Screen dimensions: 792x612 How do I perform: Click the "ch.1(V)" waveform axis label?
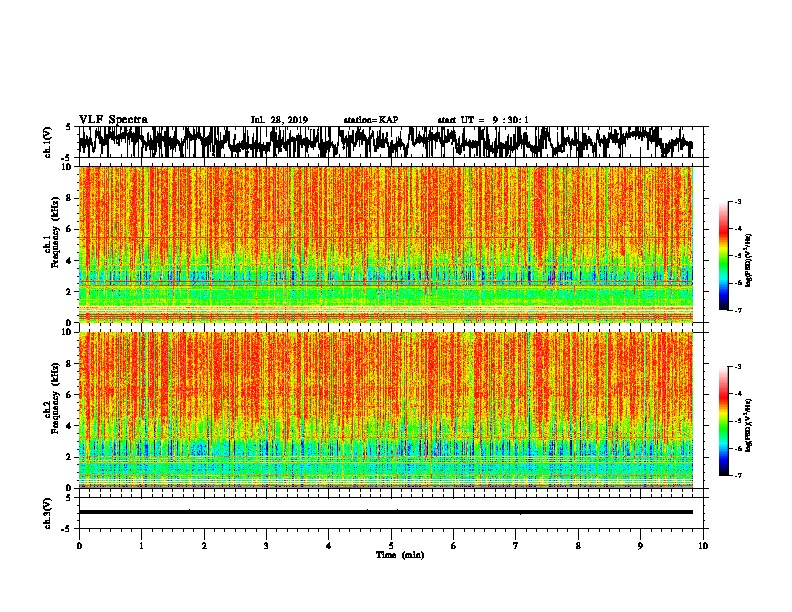point(48,142)
